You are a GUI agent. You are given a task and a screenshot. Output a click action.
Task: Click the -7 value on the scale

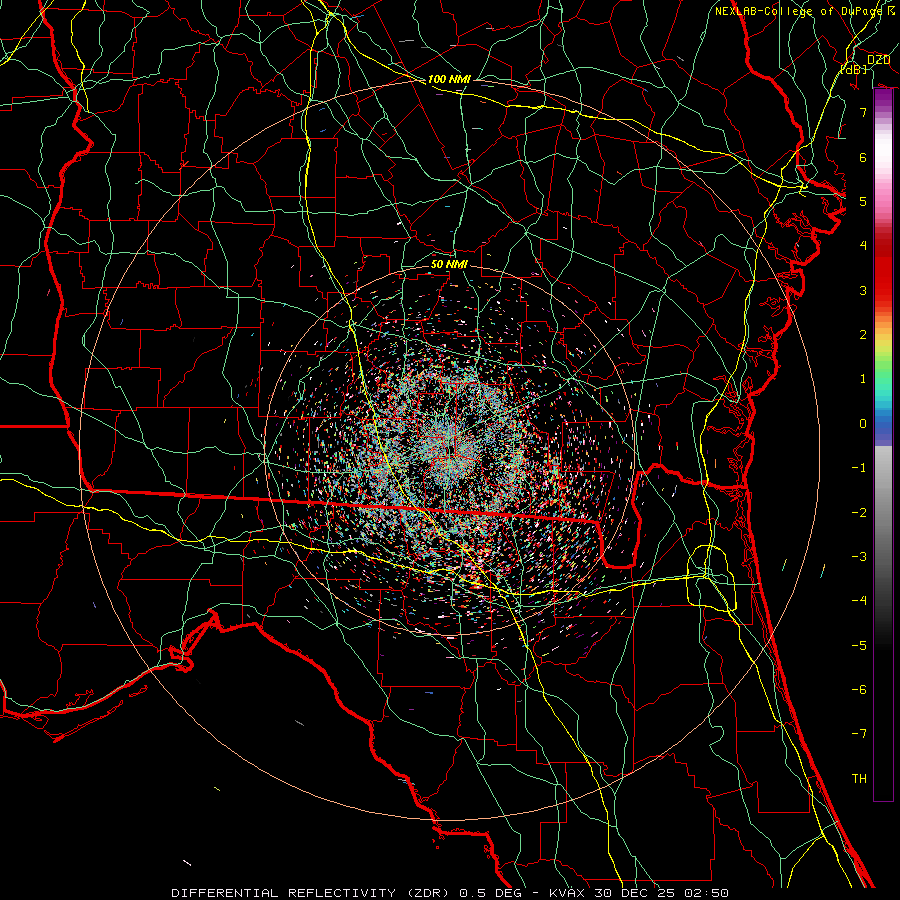pyautogui.click(x=859, y=734)
